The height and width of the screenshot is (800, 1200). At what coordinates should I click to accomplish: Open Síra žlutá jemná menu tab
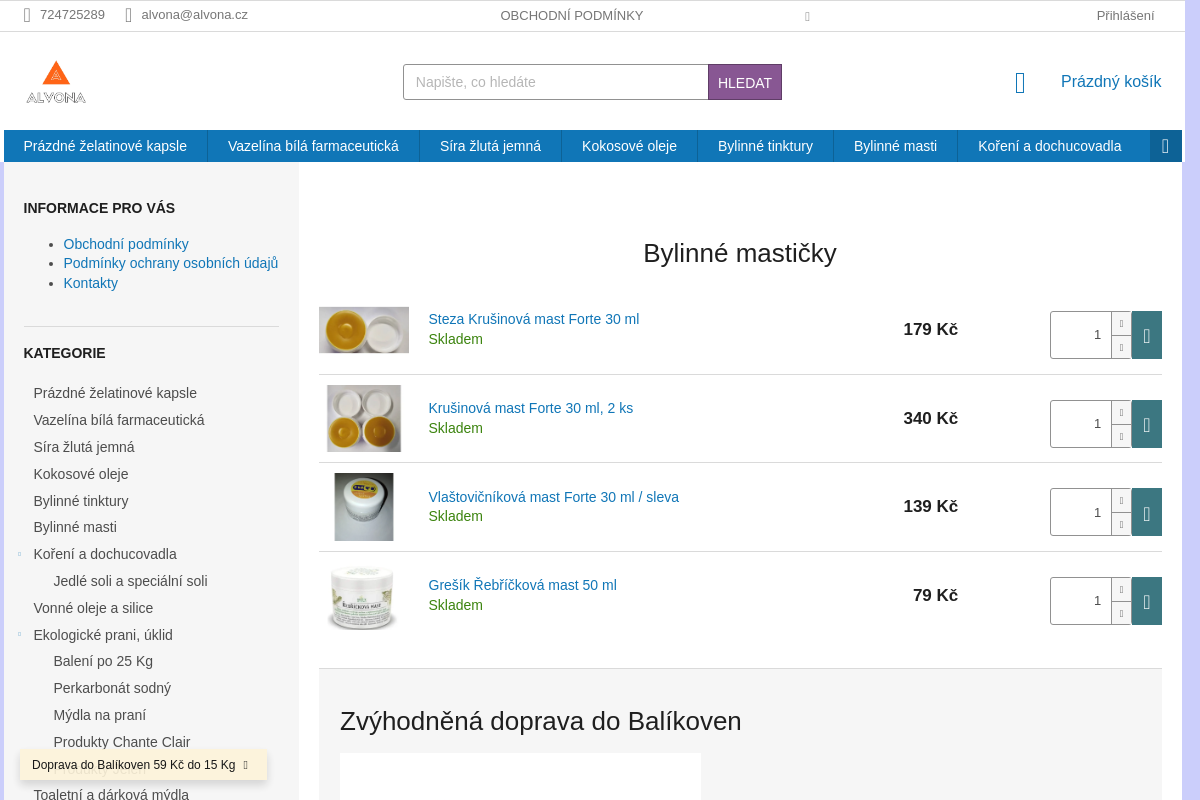(490, 146)
